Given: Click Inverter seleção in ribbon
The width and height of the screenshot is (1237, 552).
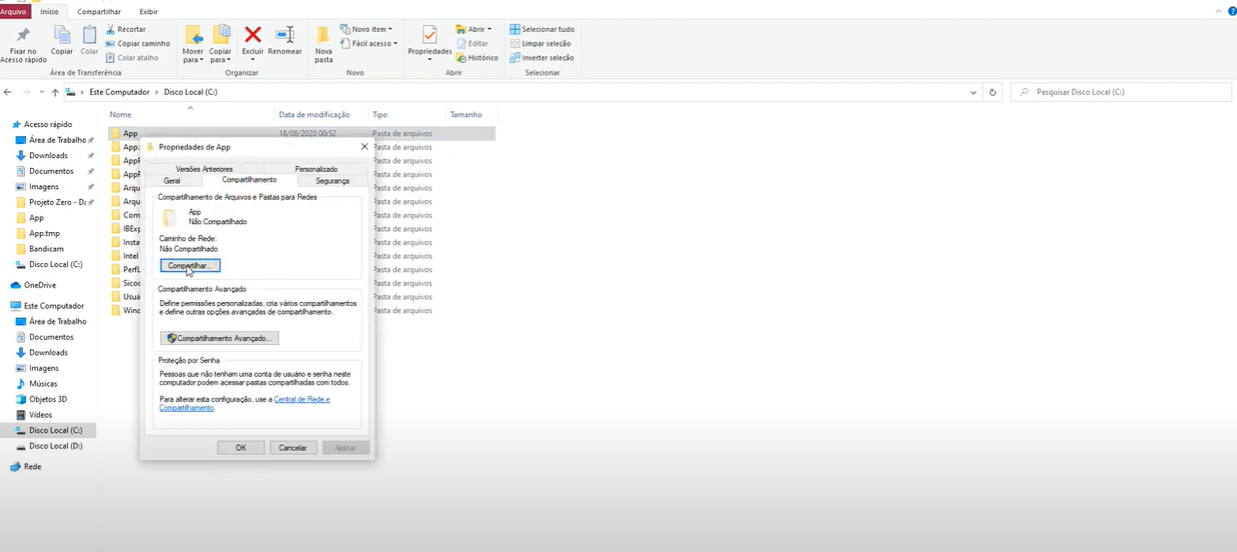Looking at the screenshot, I should pos(515,58).
